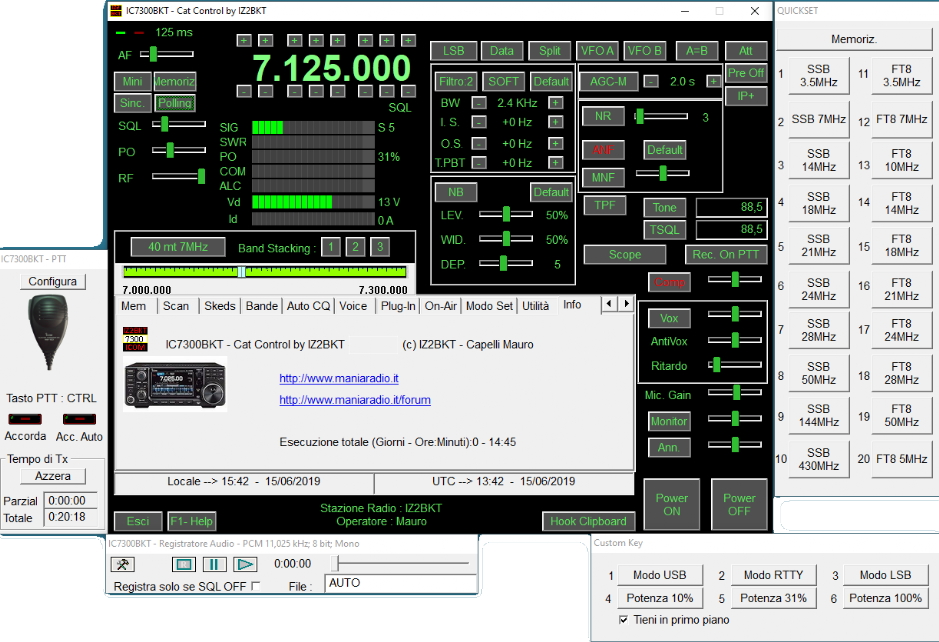Click the Potenza 100% custom key
Viewport: 939px width, 642px height.
coord(885,598)
